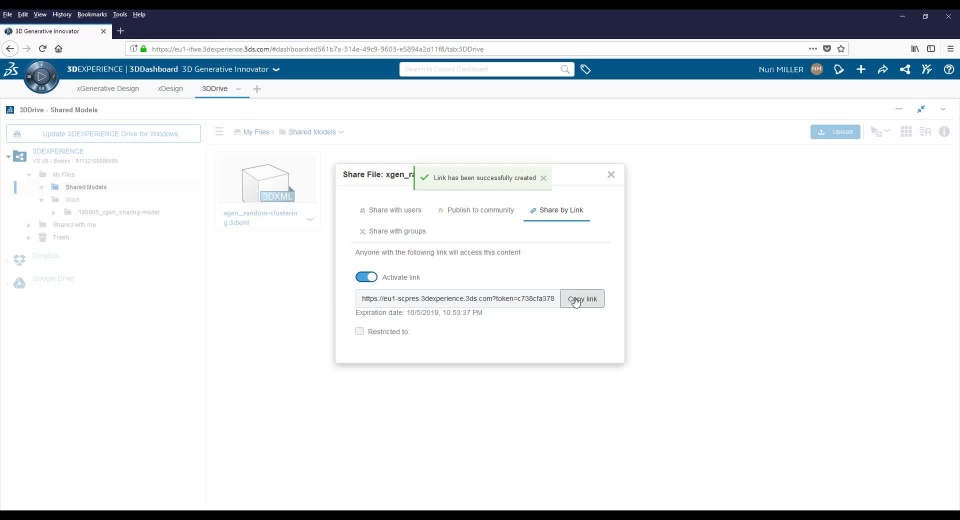The width and height of the screenshot is (960, 520).
Task: Click the Google Drive icon in sidebar
Action: (x=20, y=282)
